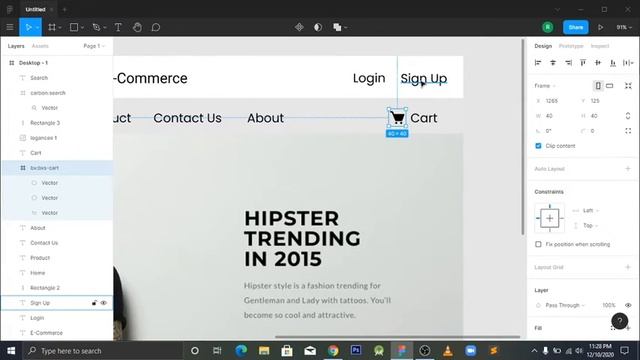
Task: Select the portrait orientation icon
Action: 598,86
